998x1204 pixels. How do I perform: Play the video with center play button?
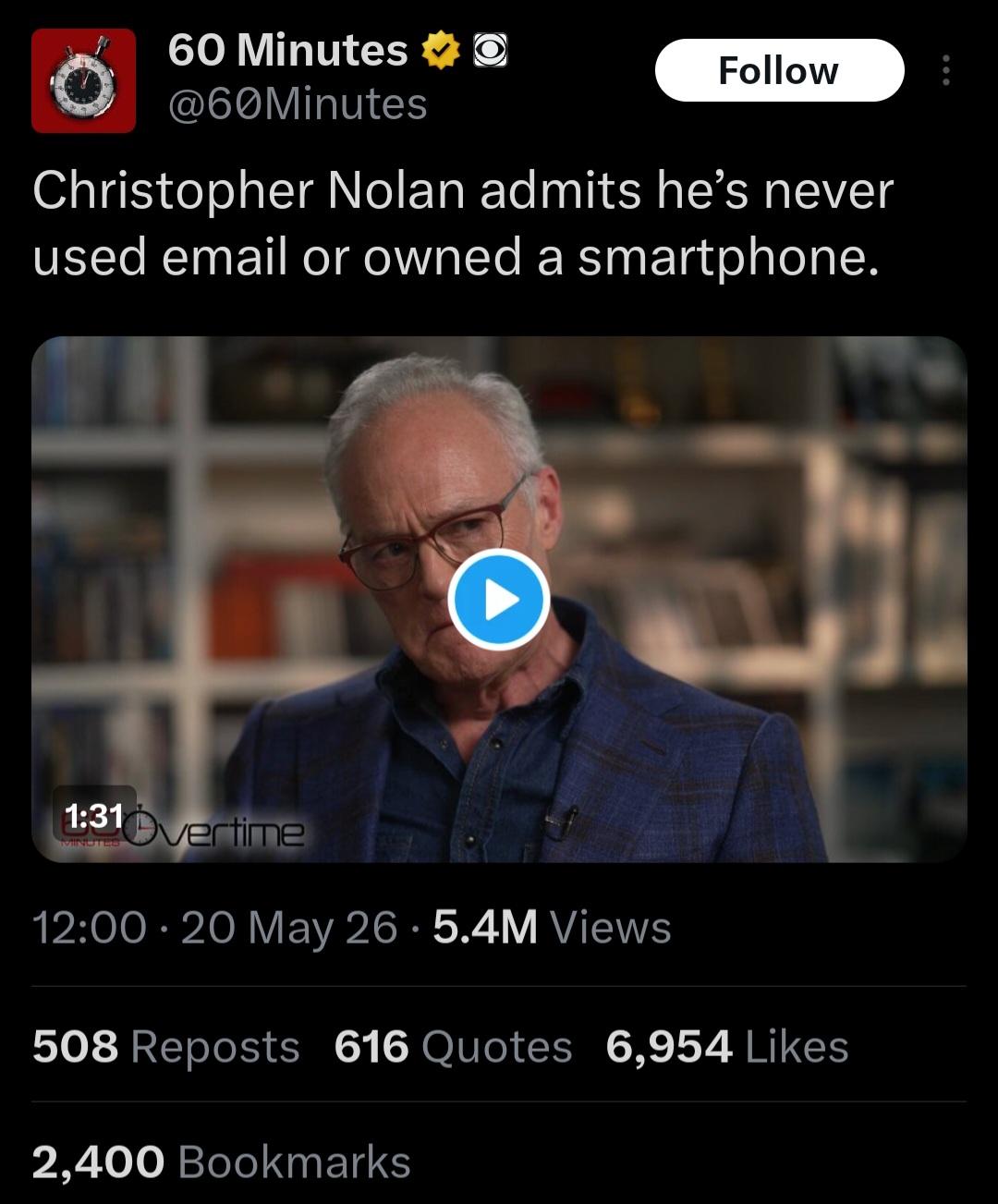[499, 600]
